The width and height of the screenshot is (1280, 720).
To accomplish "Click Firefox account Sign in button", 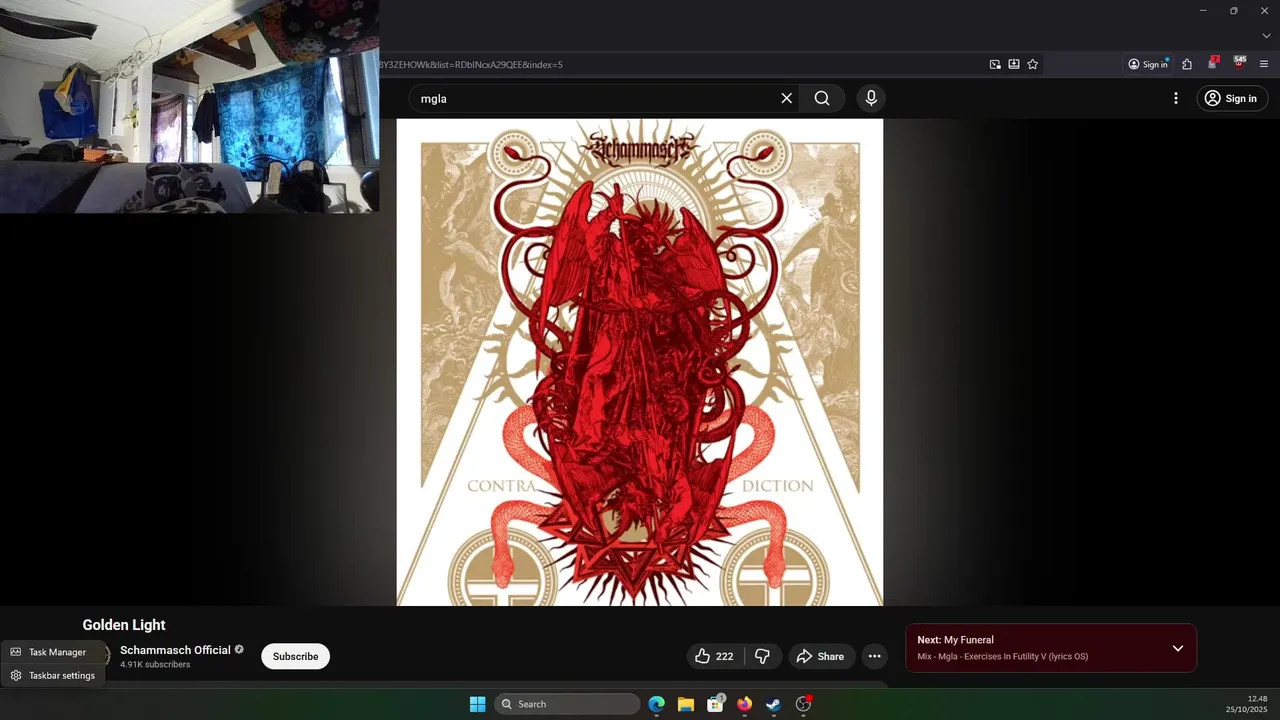I will pyautogui.click(x=1148, y=64).
